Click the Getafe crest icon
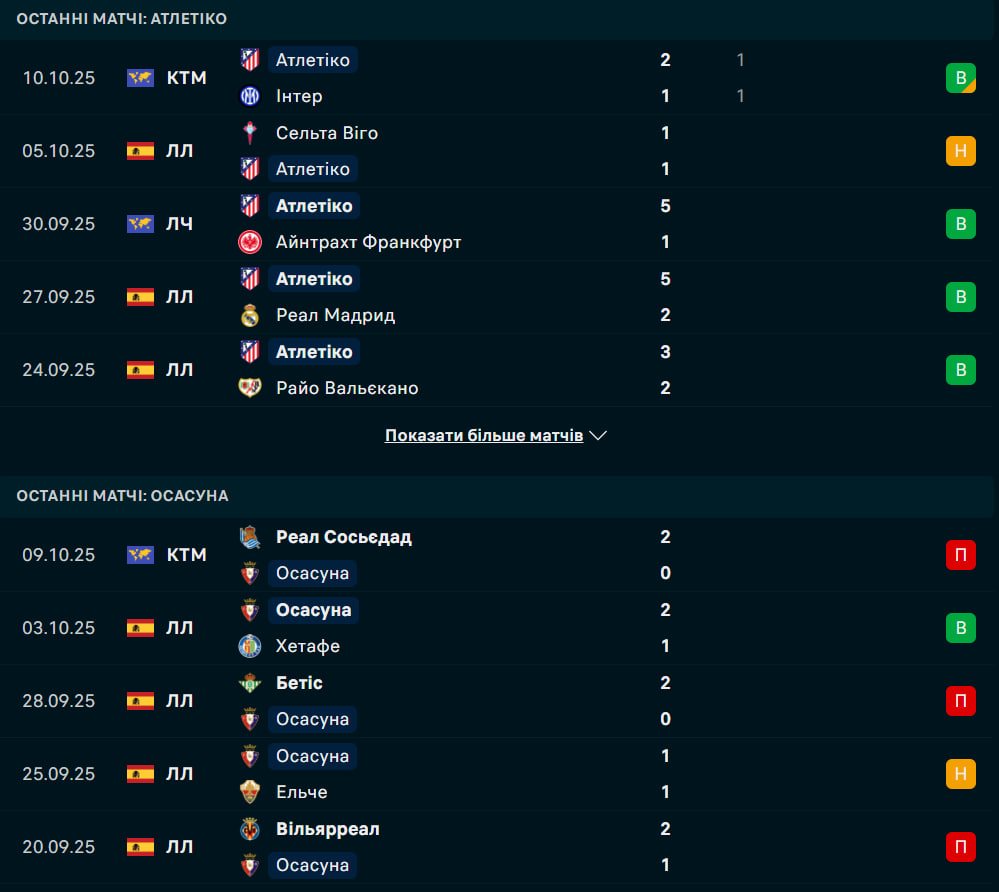The width and height of the screenshot is (999, 892). [x=249, y=646]
